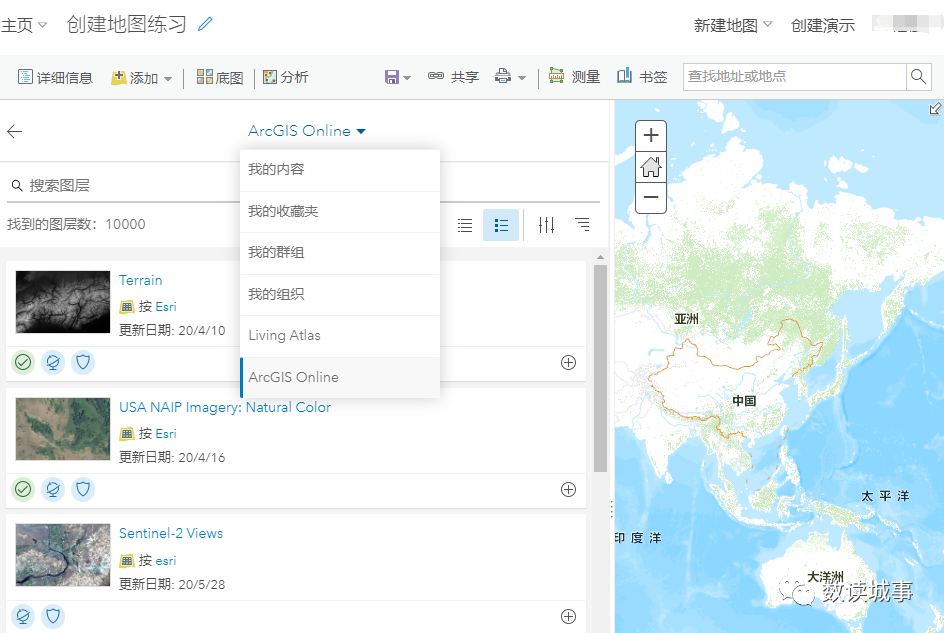The height and width of the screenshot is (633, 944).
Task: Switch to detailed list view
Action: [501, 225]
